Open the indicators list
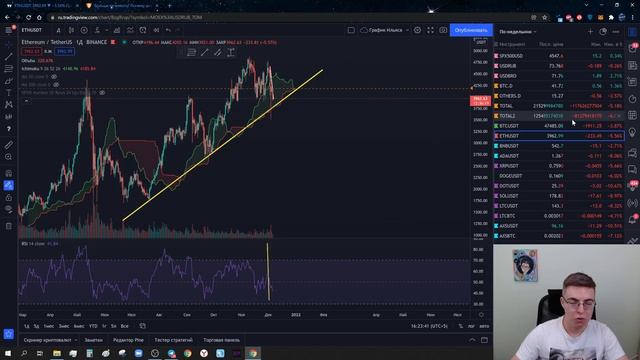The width and height of the screenshot is (640, 360). coord(97,30)
